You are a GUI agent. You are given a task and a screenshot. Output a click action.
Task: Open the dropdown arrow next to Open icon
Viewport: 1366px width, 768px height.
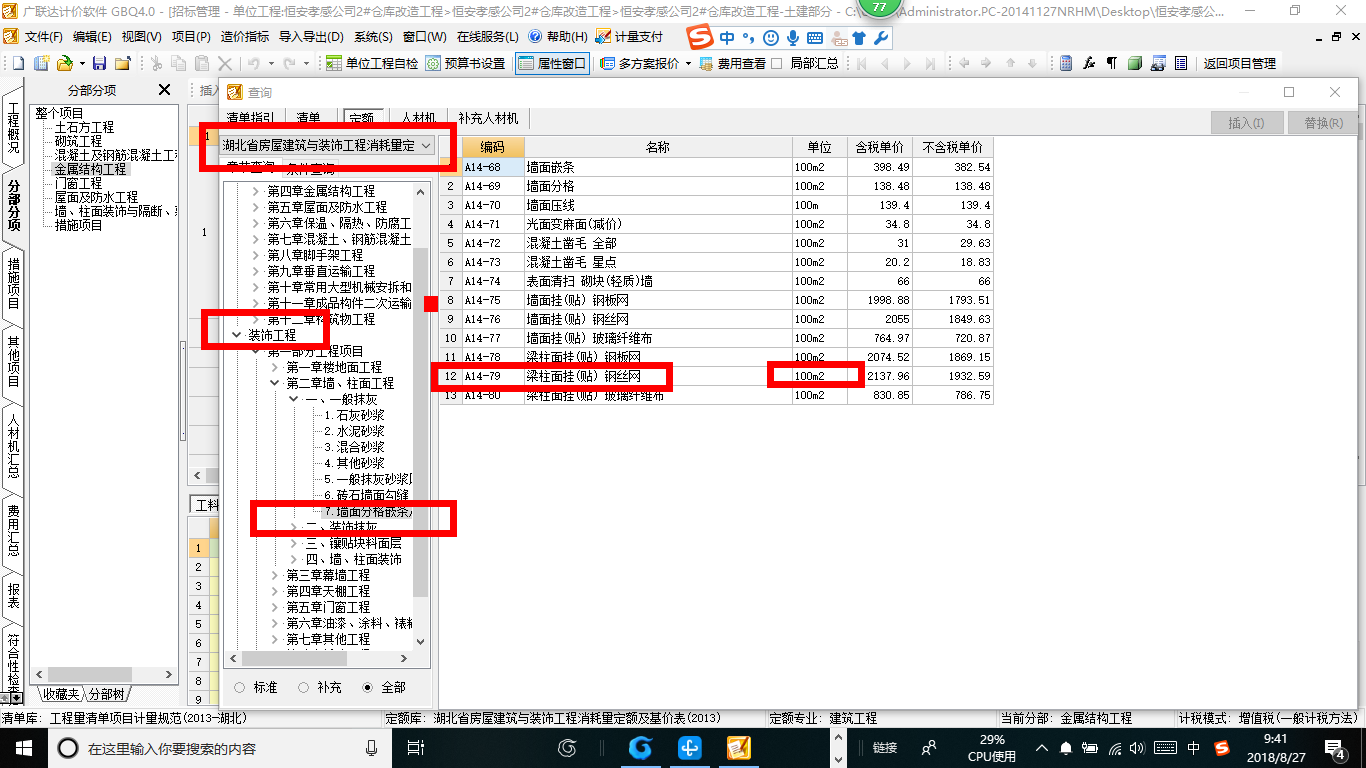[80, 63]
